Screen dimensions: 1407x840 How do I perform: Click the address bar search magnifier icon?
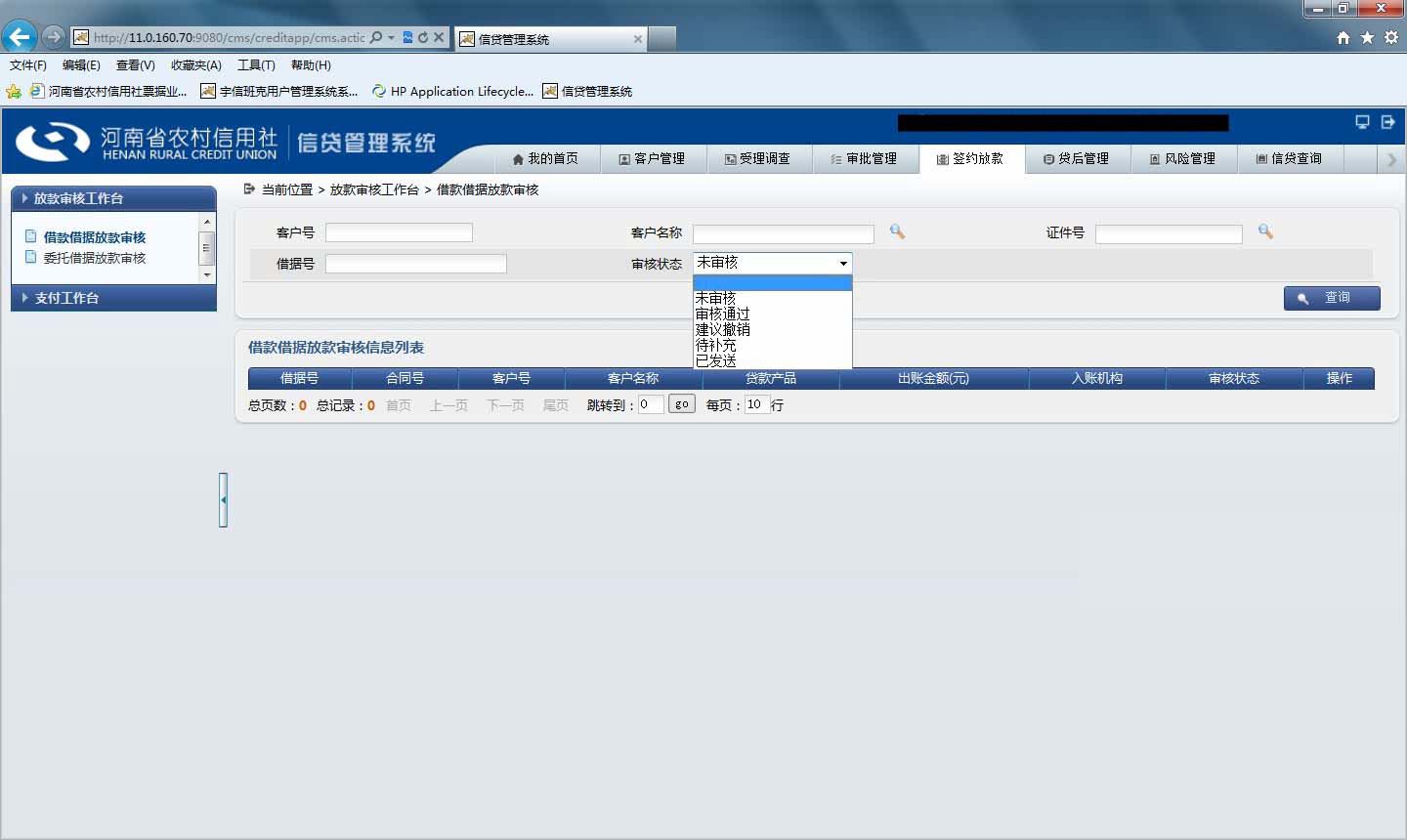tap(376, 37)
